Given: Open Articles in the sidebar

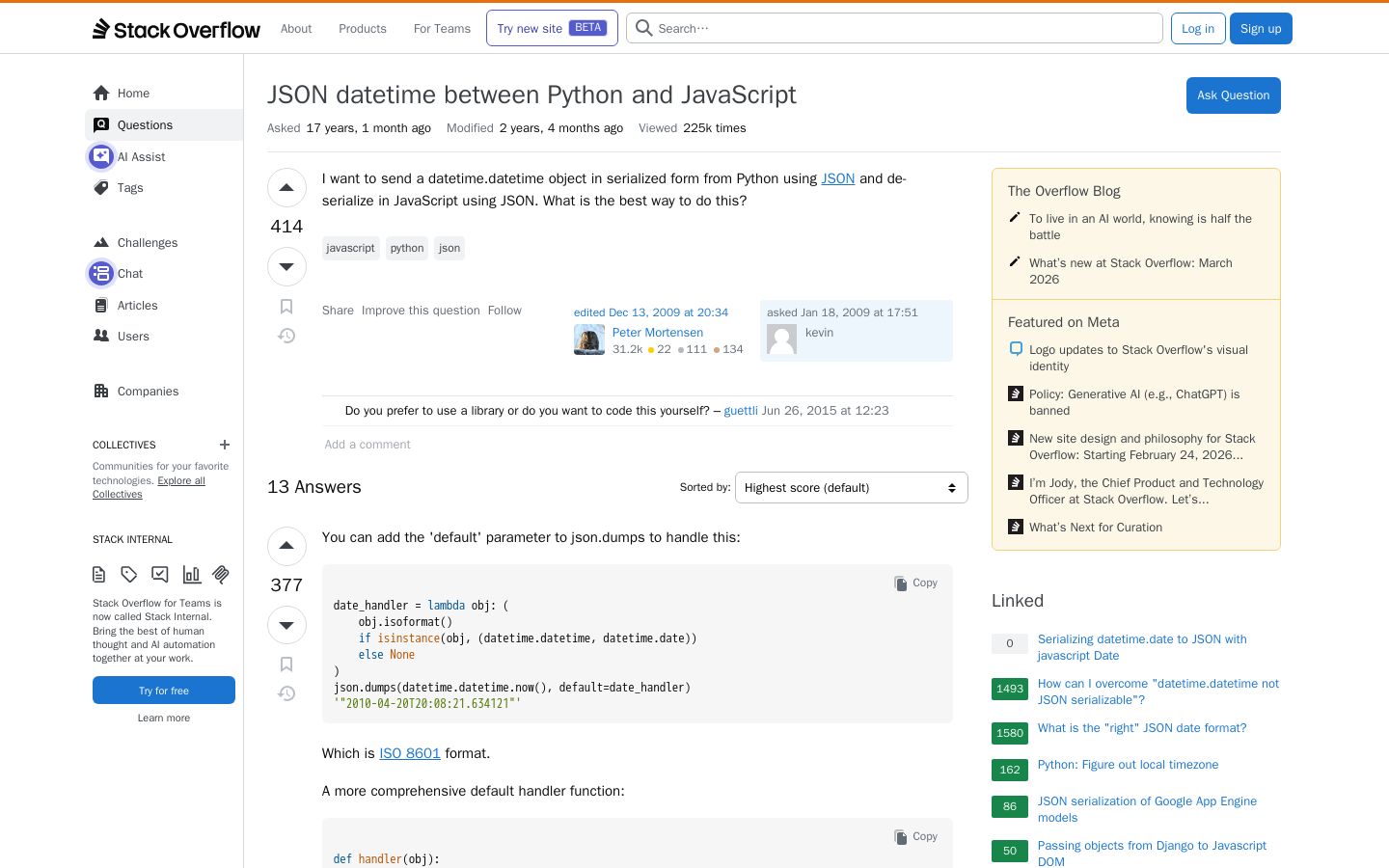Looking at the screenshot, I should (x=164, y=305).
